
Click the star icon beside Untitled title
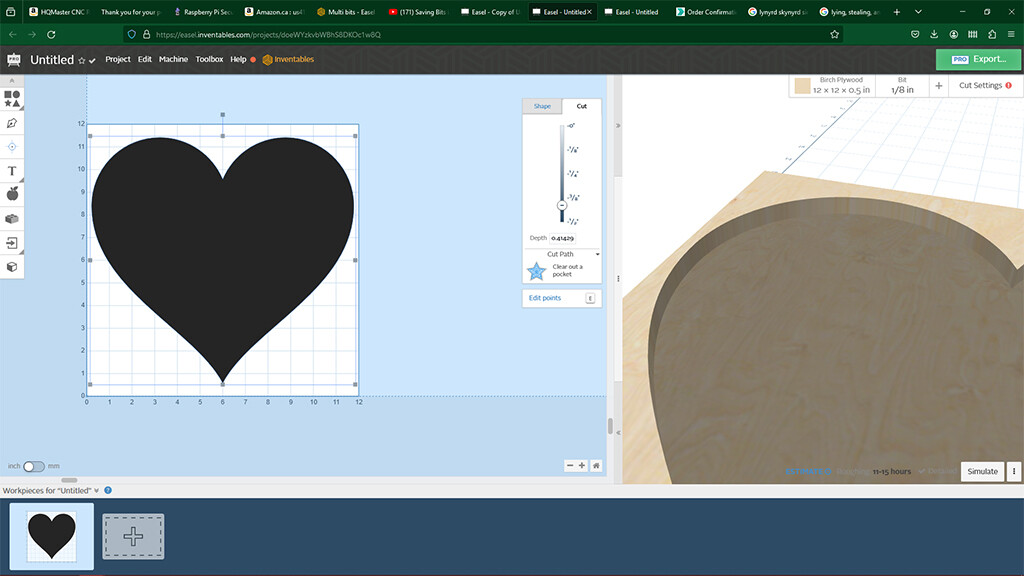(82, 61)
